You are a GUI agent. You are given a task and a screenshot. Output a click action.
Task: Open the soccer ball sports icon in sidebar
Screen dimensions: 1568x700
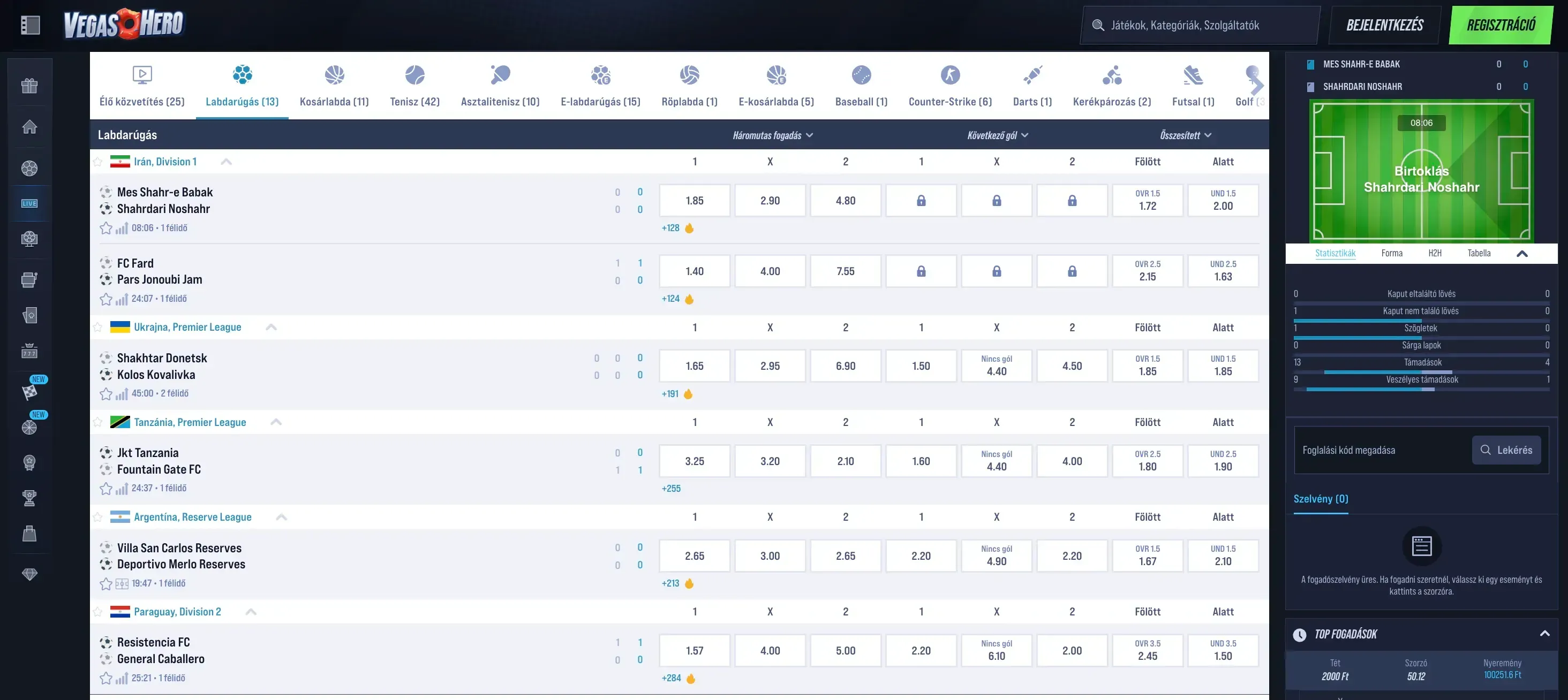pyautogui.click(x=29, y=168)
